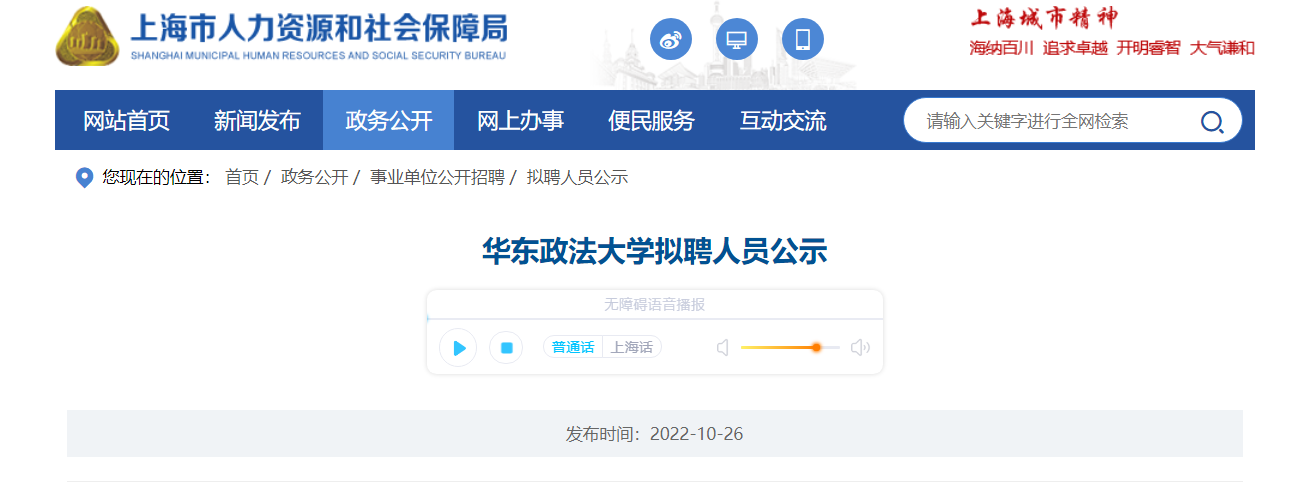Screen dimensions: 1303x493
Task: Click the 华东政法大学拟聘人员公示 heading
Action: point(655,251)
